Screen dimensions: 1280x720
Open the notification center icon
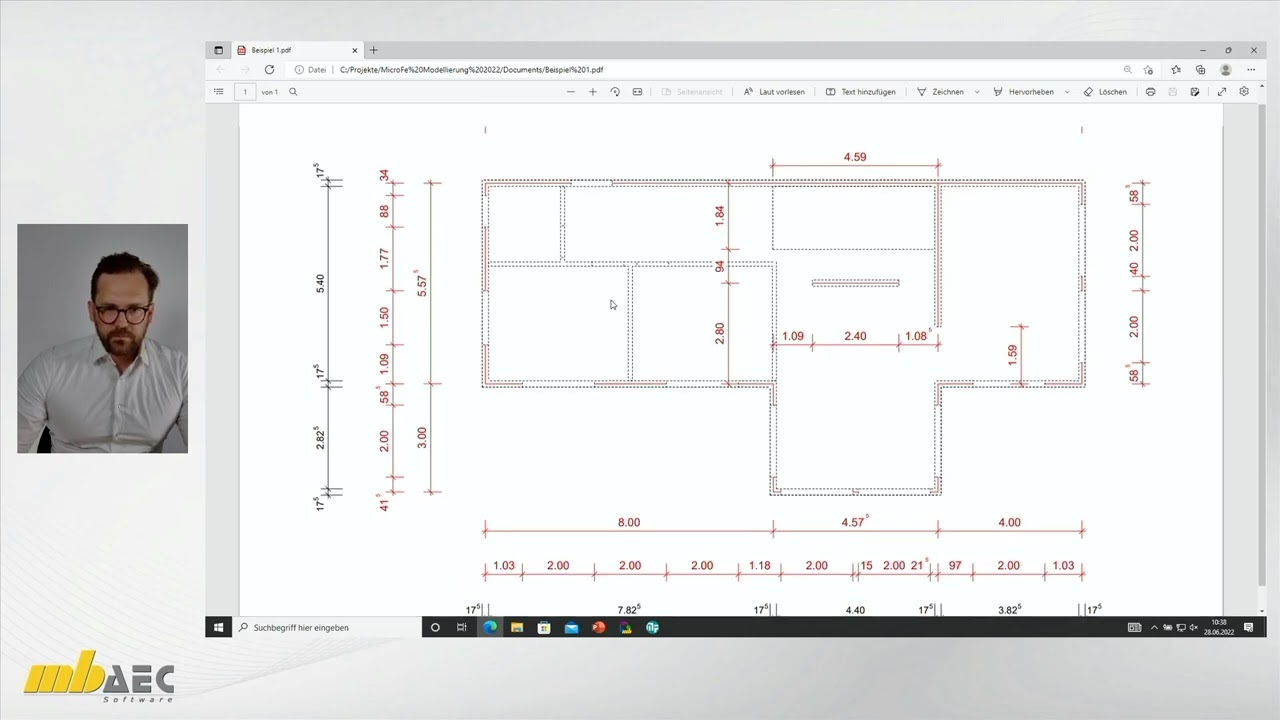pos(1248,627)
